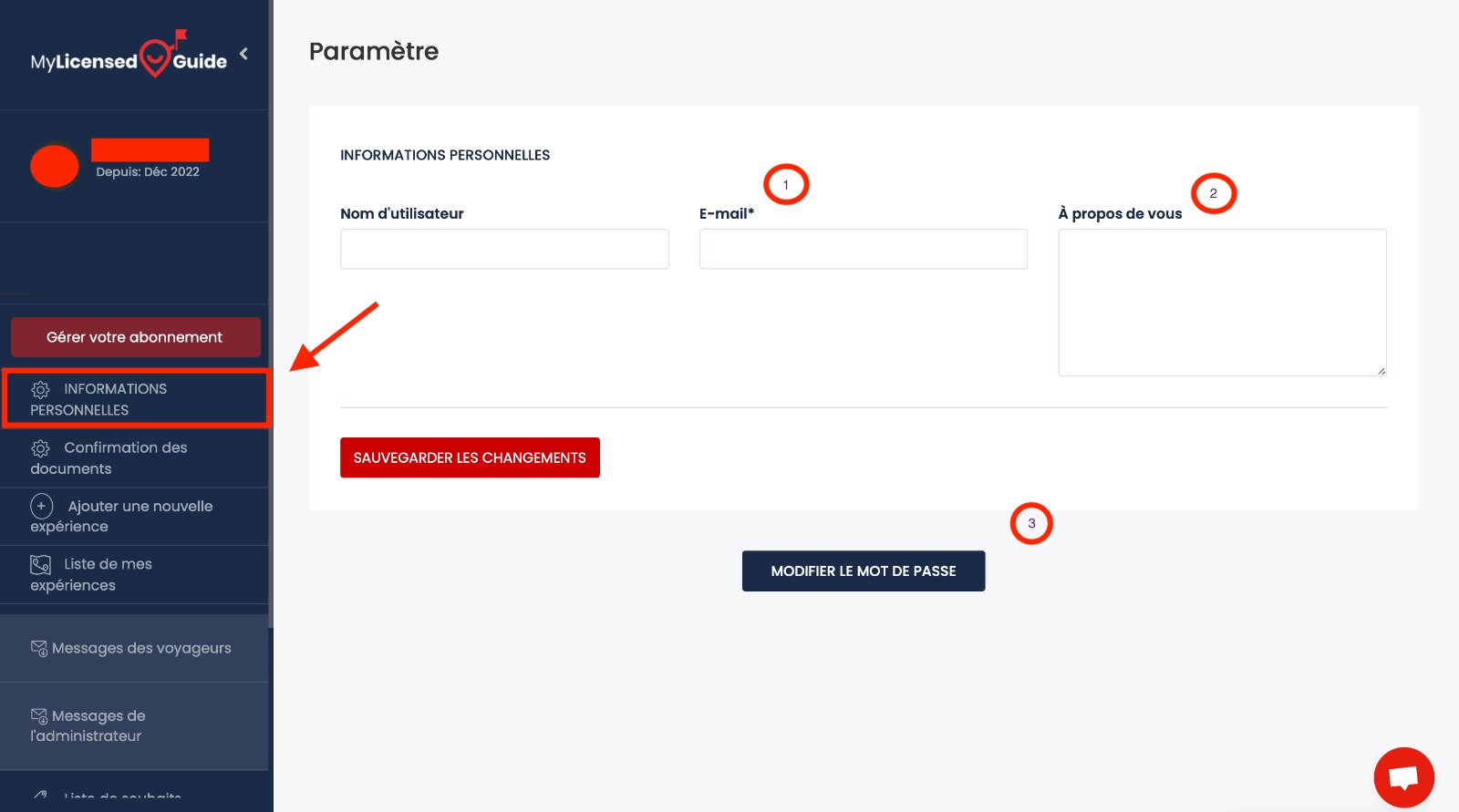Click the plus circle icon for new experience

pos(42,506)
